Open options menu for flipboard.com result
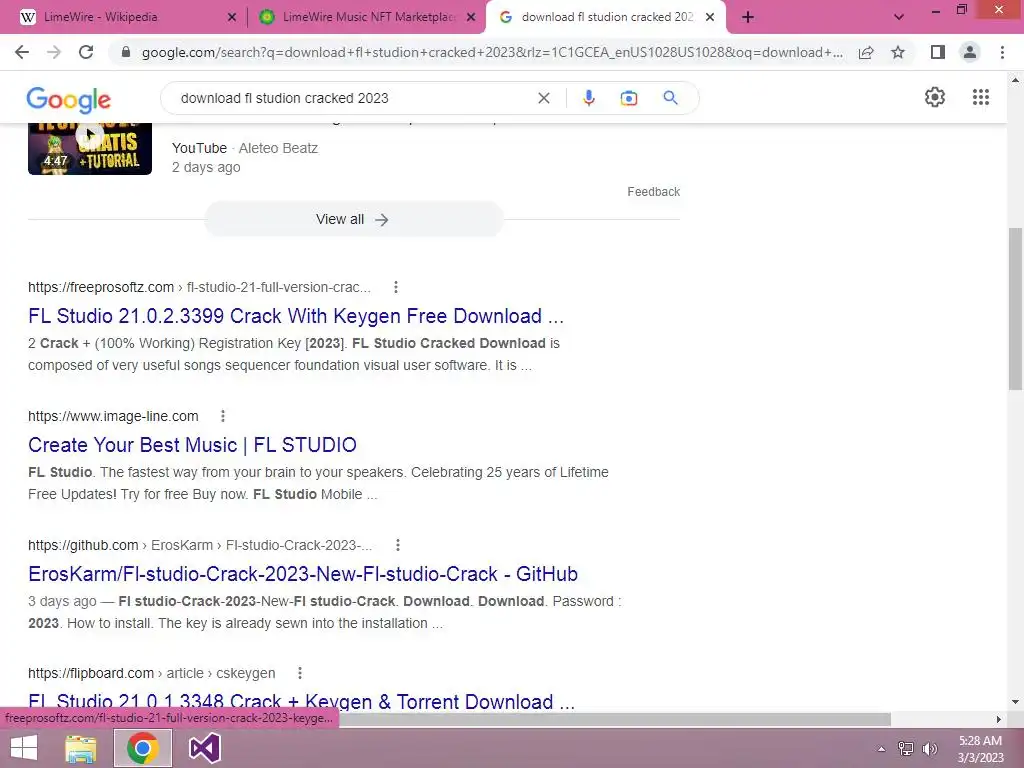This screenshot has height=768, width=1024. 300,673
